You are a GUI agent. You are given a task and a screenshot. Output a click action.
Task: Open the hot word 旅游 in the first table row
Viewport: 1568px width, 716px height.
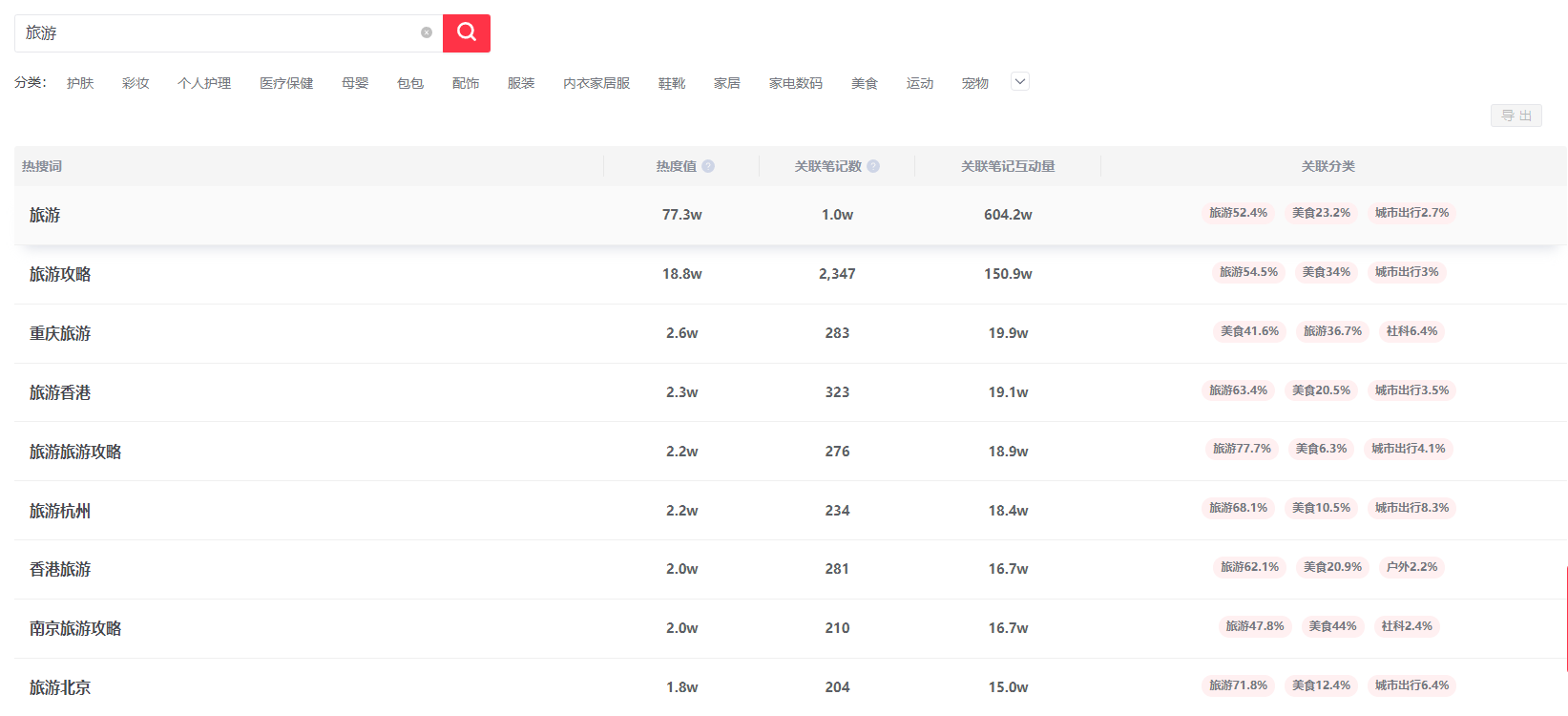point(45,215)
